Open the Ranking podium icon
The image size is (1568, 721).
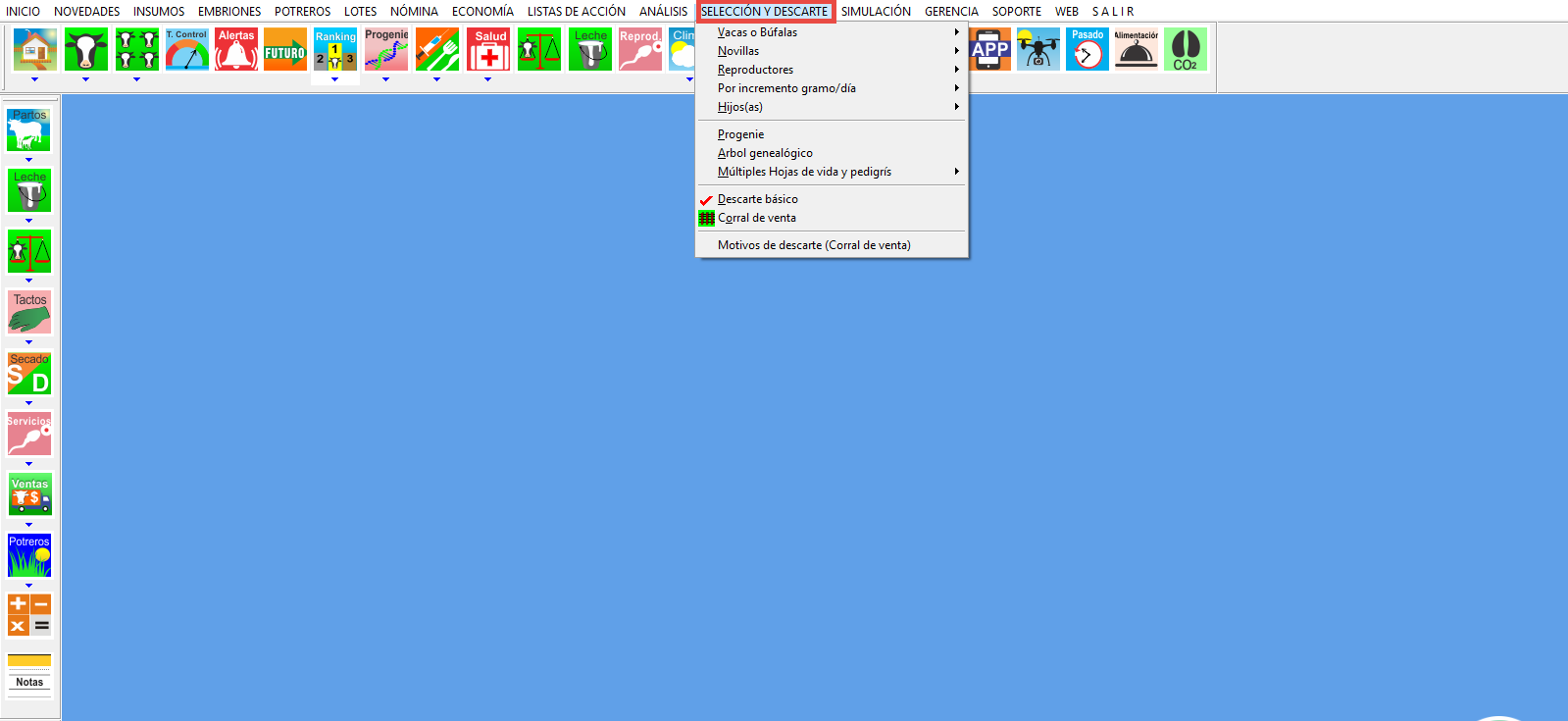click(x=335, y=51)
